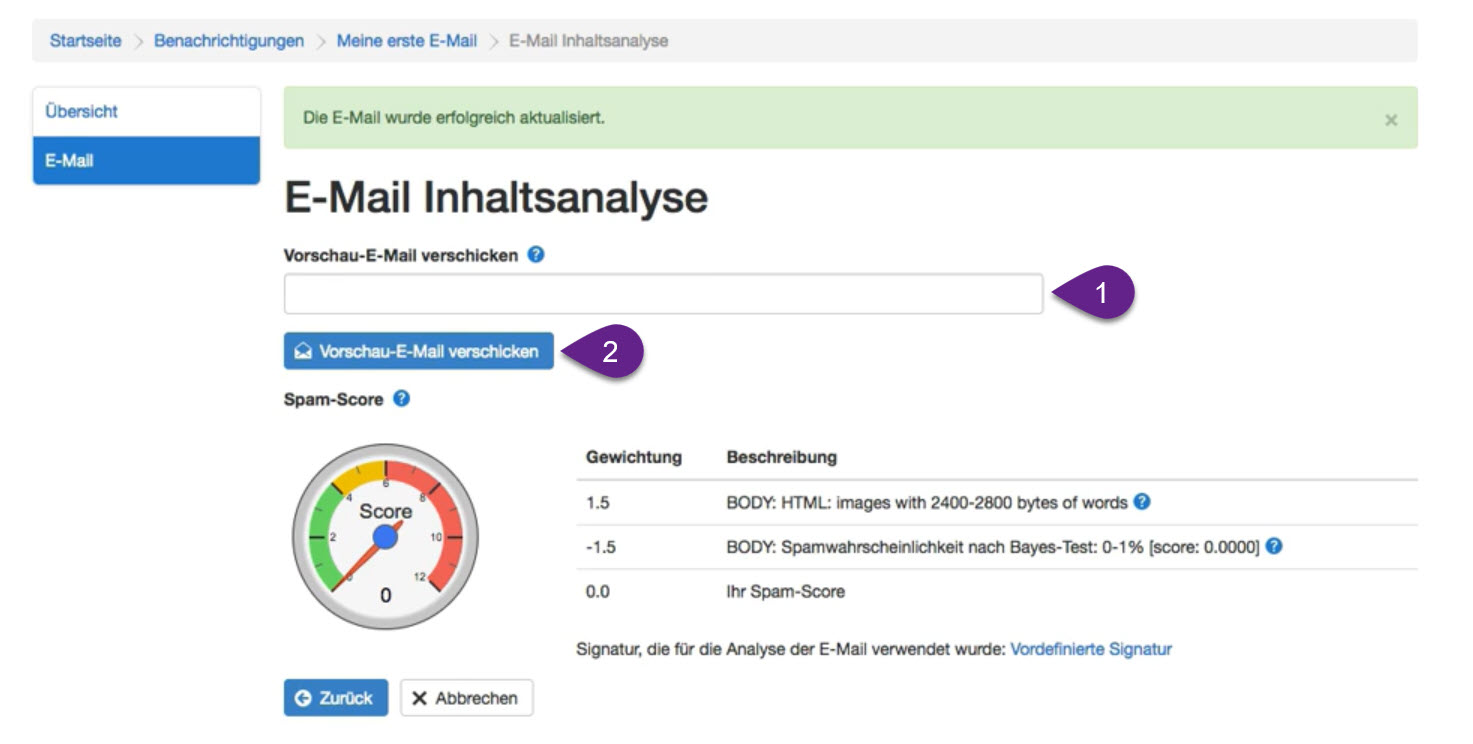The height and width of the screenshot is (744, 1473).
Task: Open help icon next to Spam-Score
Action: 401,398
